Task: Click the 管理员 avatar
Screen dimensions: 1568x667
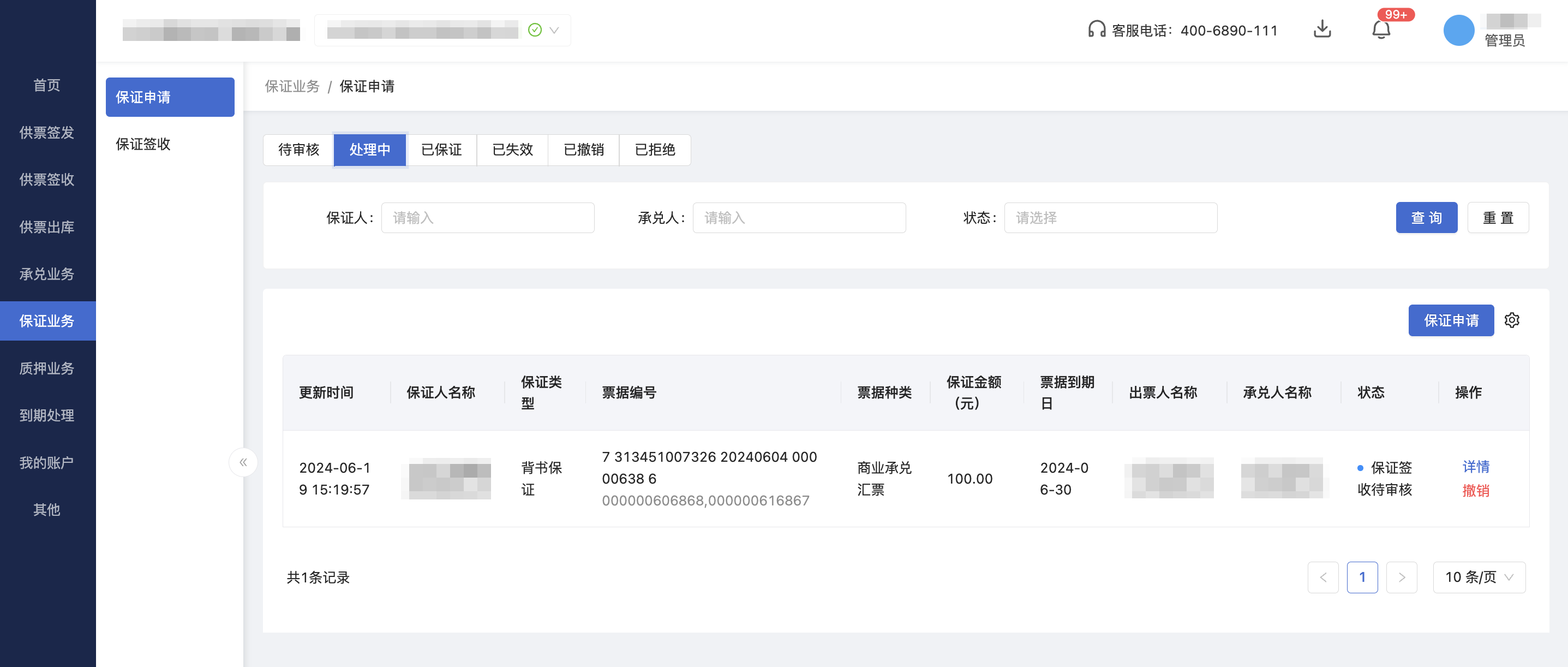Action: [1459, 30]
